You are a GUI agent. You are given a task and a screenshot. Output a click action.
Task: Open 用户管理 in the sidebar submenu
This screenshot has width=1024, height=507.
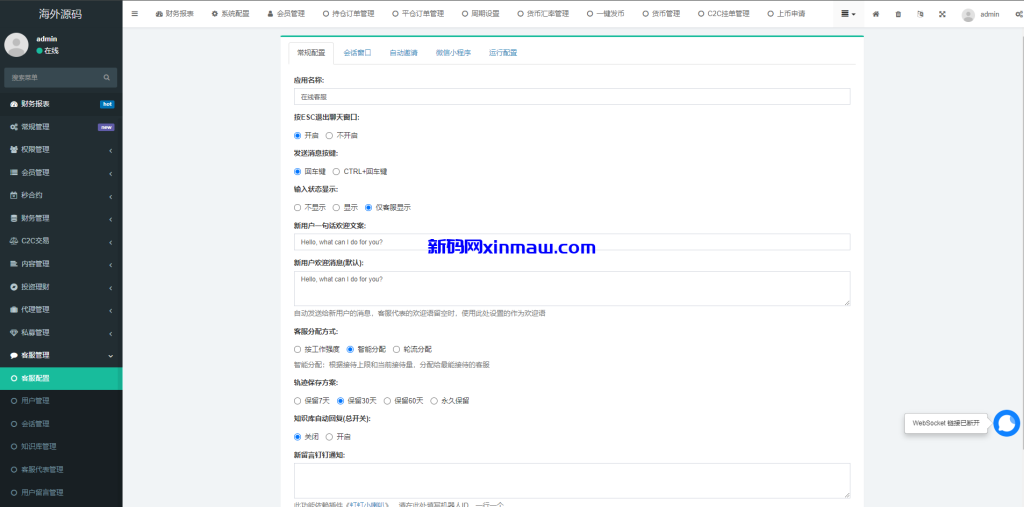(x=61, y=401)
